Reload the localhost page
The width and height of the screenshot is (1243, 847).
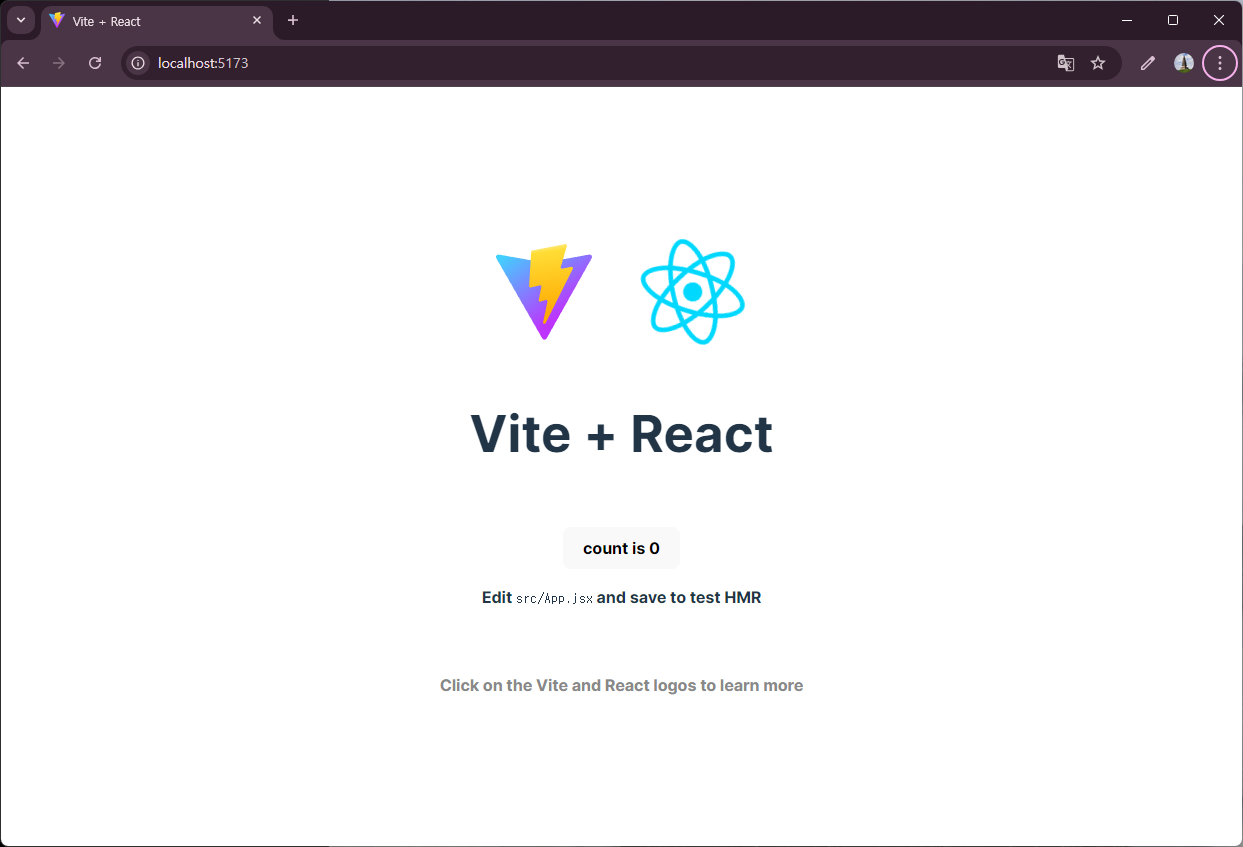pos(95,63)
